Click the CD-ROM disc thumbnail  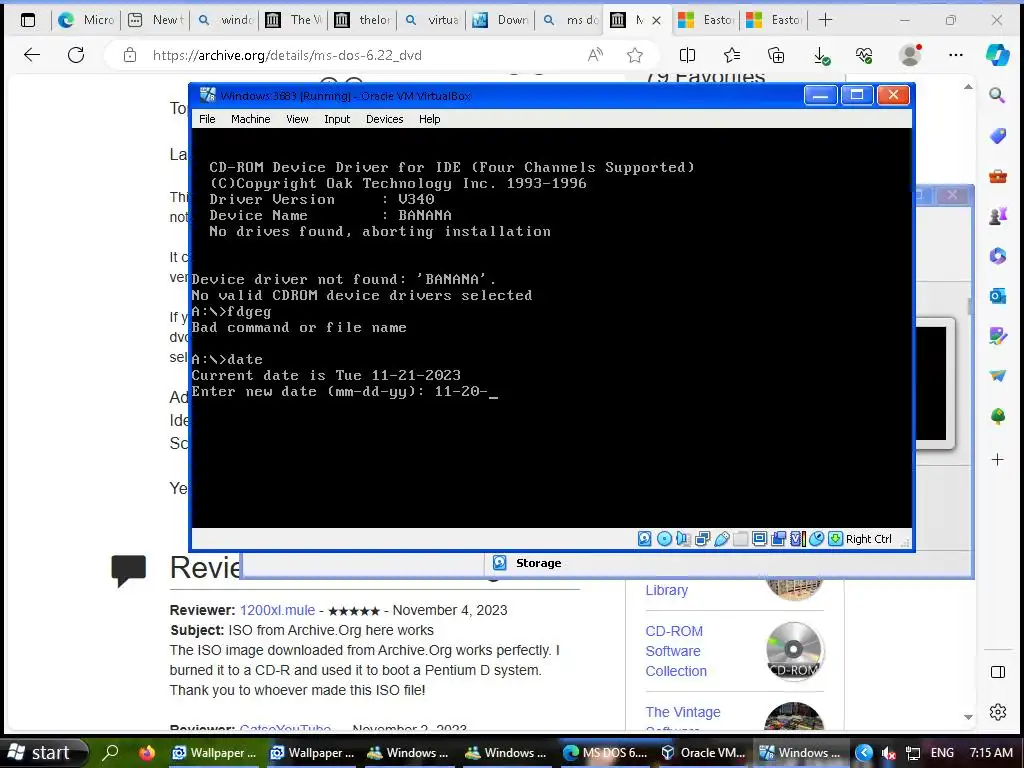(x=794, y=650)
